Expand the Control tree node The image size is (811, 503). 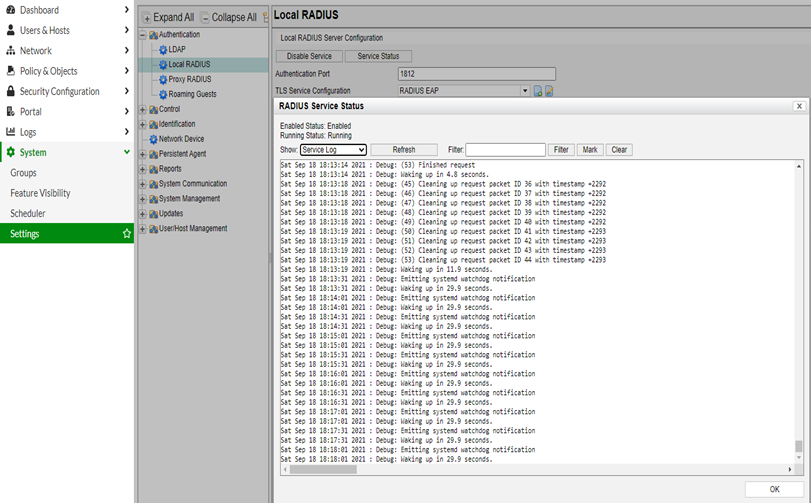143,110
